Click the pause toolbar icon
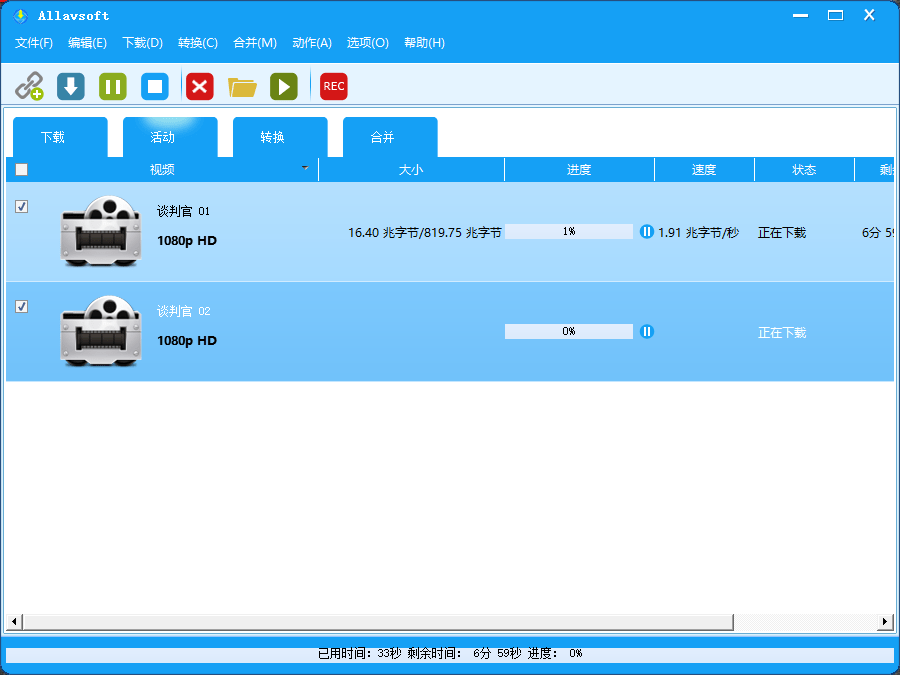The height and width of the screenshot is (675, 900). point(112,86)
